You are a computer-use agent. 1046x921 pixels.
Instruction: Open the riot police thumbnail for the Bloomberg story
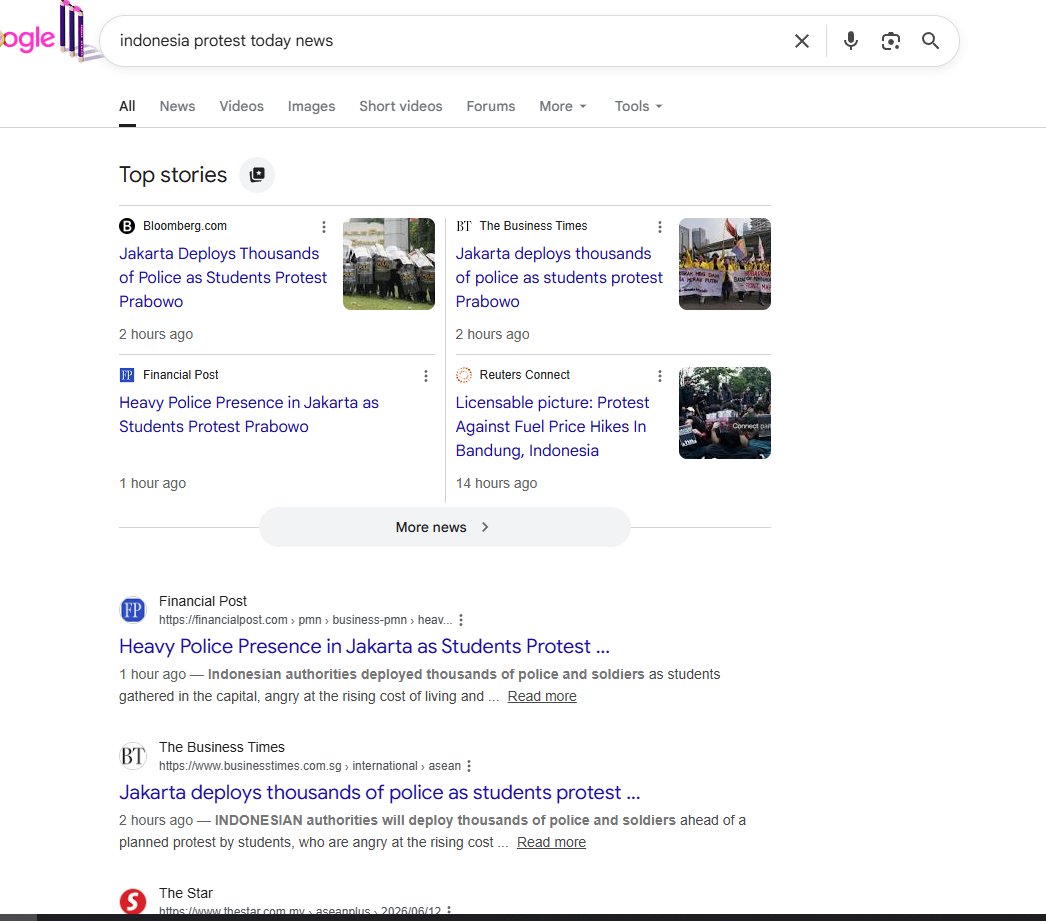click(x=389, y=264)
